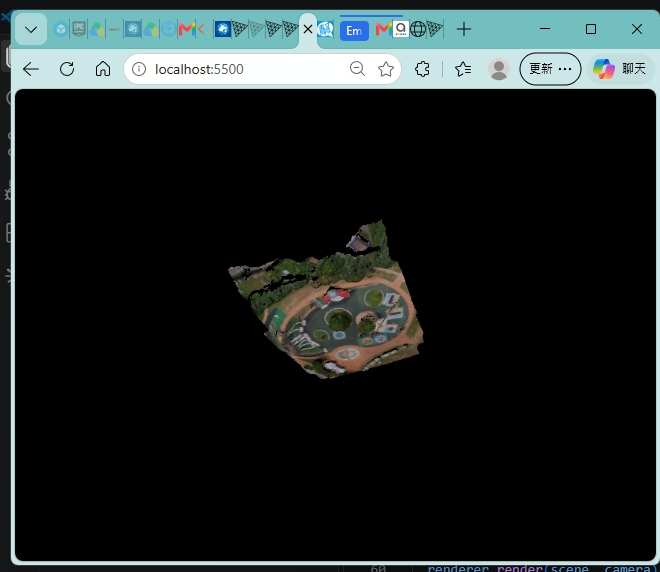
Task: Reload the localhost page
Action: pyautogui.click(x=67, y=69)
